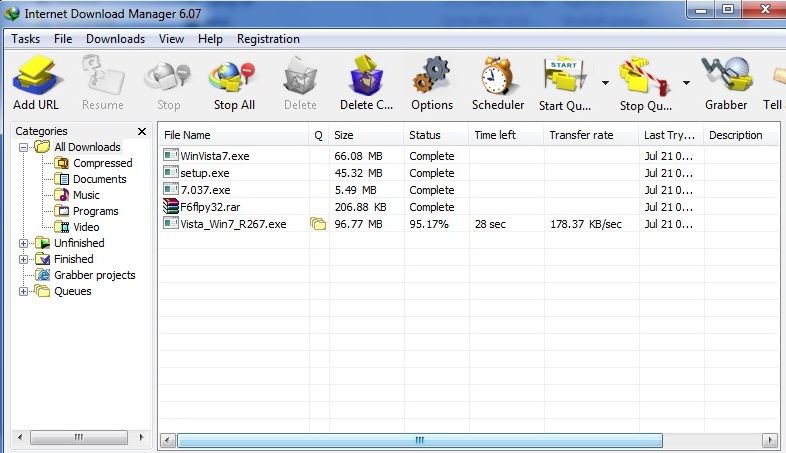Expand the Finished tree node
This screenshot has height=453, width=786.
click(x=24, y=259)
